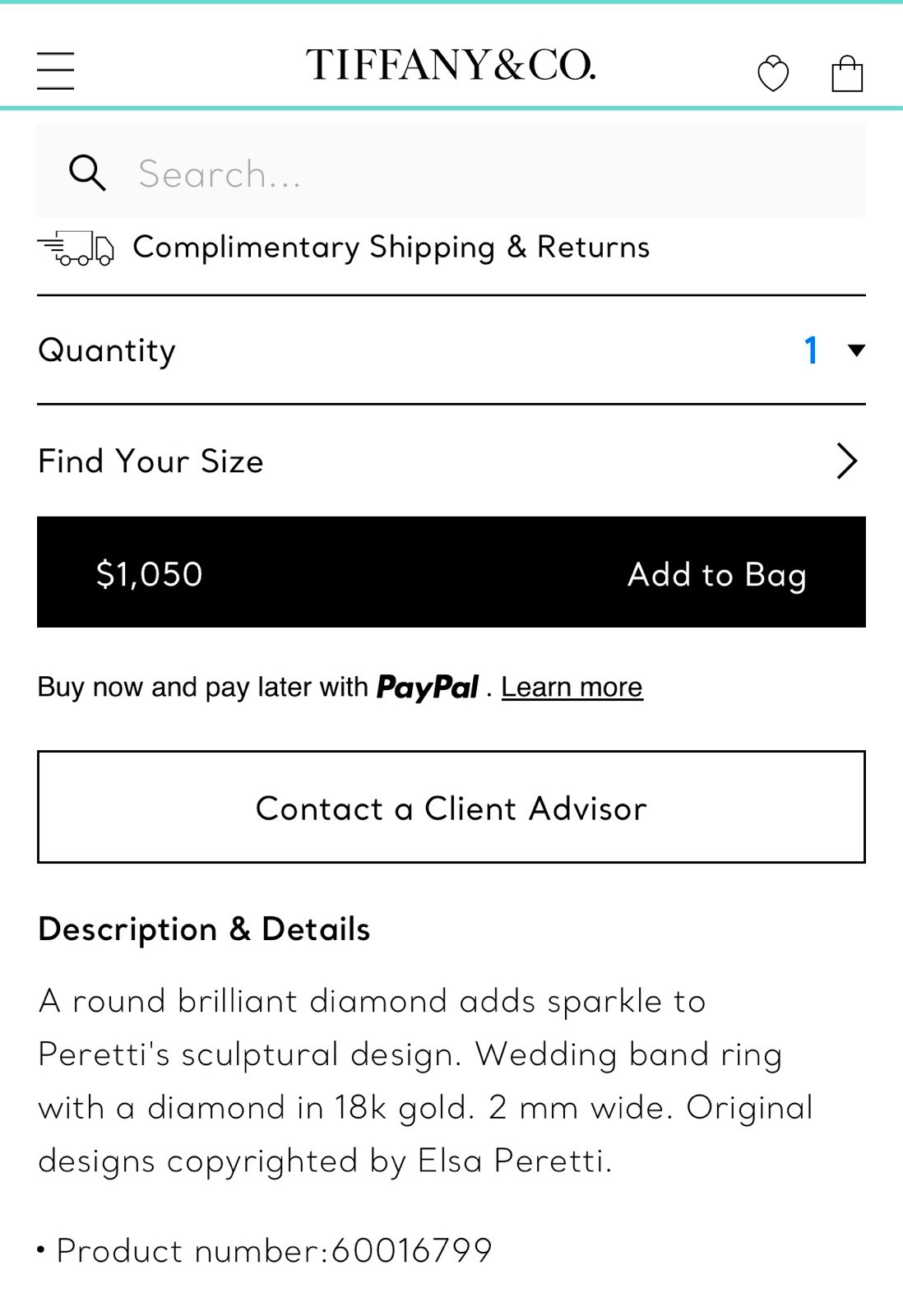Click the delivery truck icon
This screenshot has width=903, height=1316.
(76, 248)
